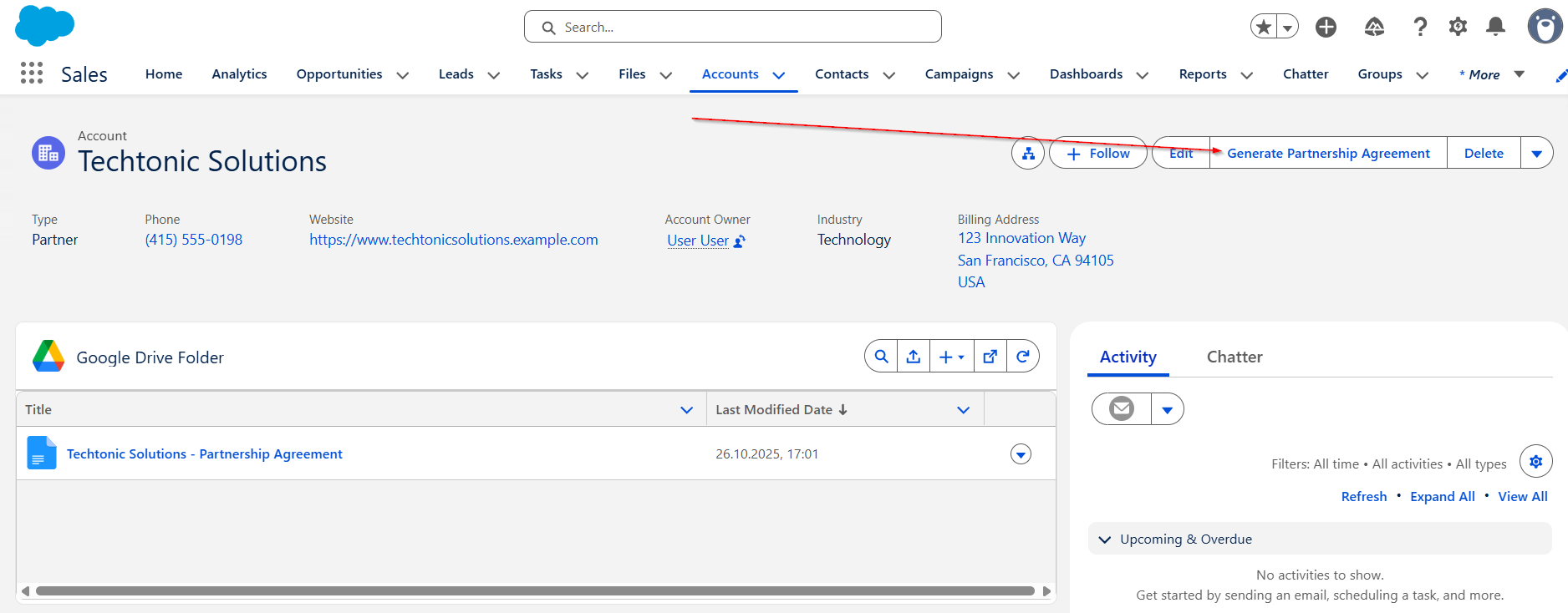Open the dropdown next to Delete button
The image size is (1568, 613).
pos(1536,154)
